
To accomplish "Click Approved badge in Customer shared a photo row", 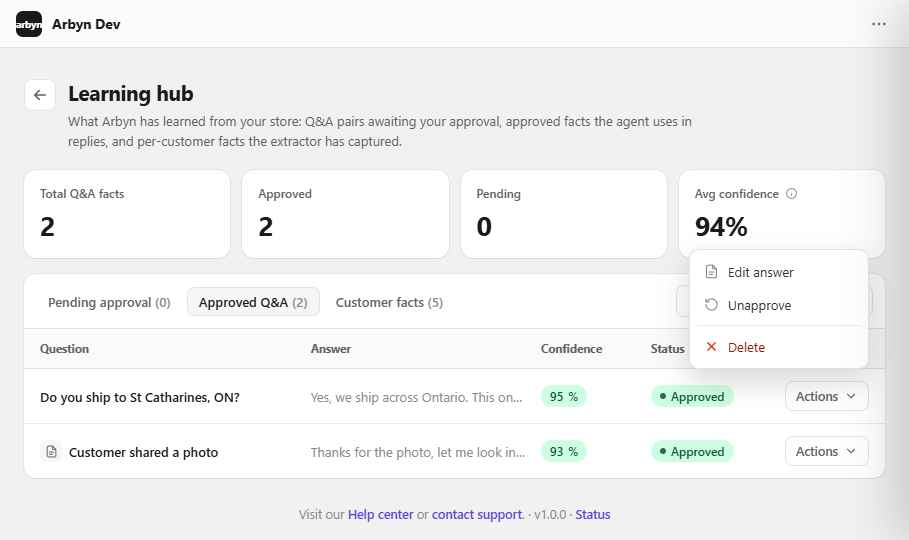I will coord(692,451).
